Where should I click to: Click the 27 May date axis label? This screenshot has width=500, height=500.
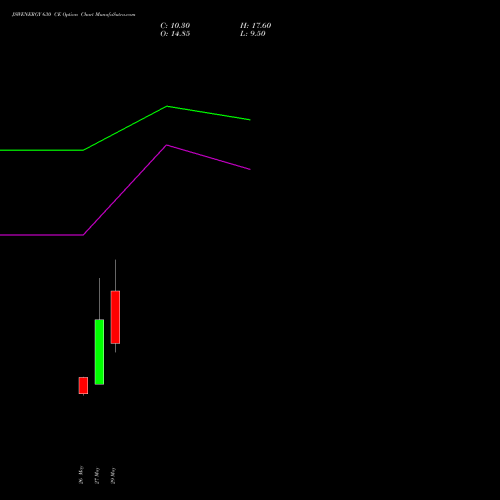97,475
